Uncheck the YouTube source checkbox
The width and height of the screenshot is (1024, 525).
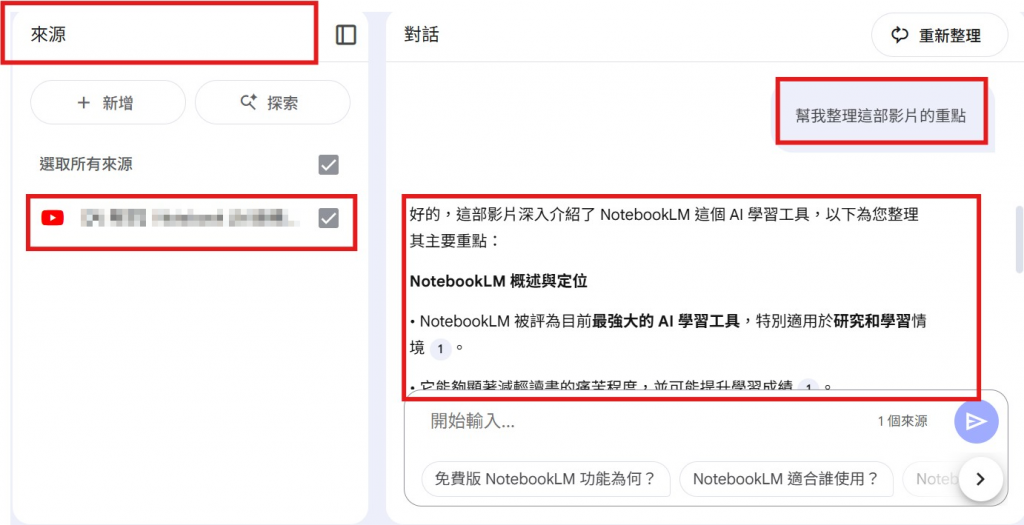pyautogui.click(x=328, y=218)
